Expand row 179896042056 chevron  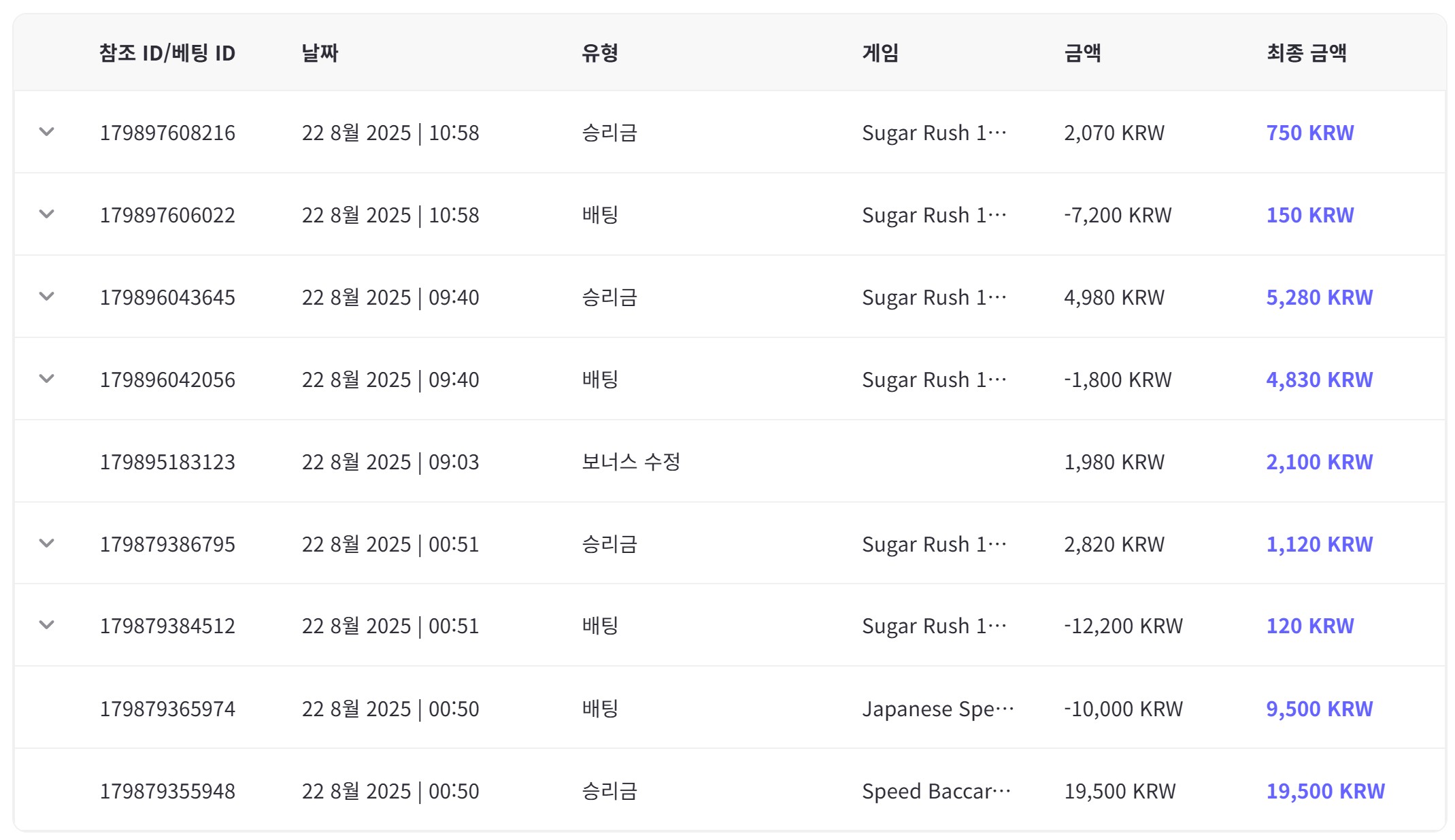click(x=46, y=379)
